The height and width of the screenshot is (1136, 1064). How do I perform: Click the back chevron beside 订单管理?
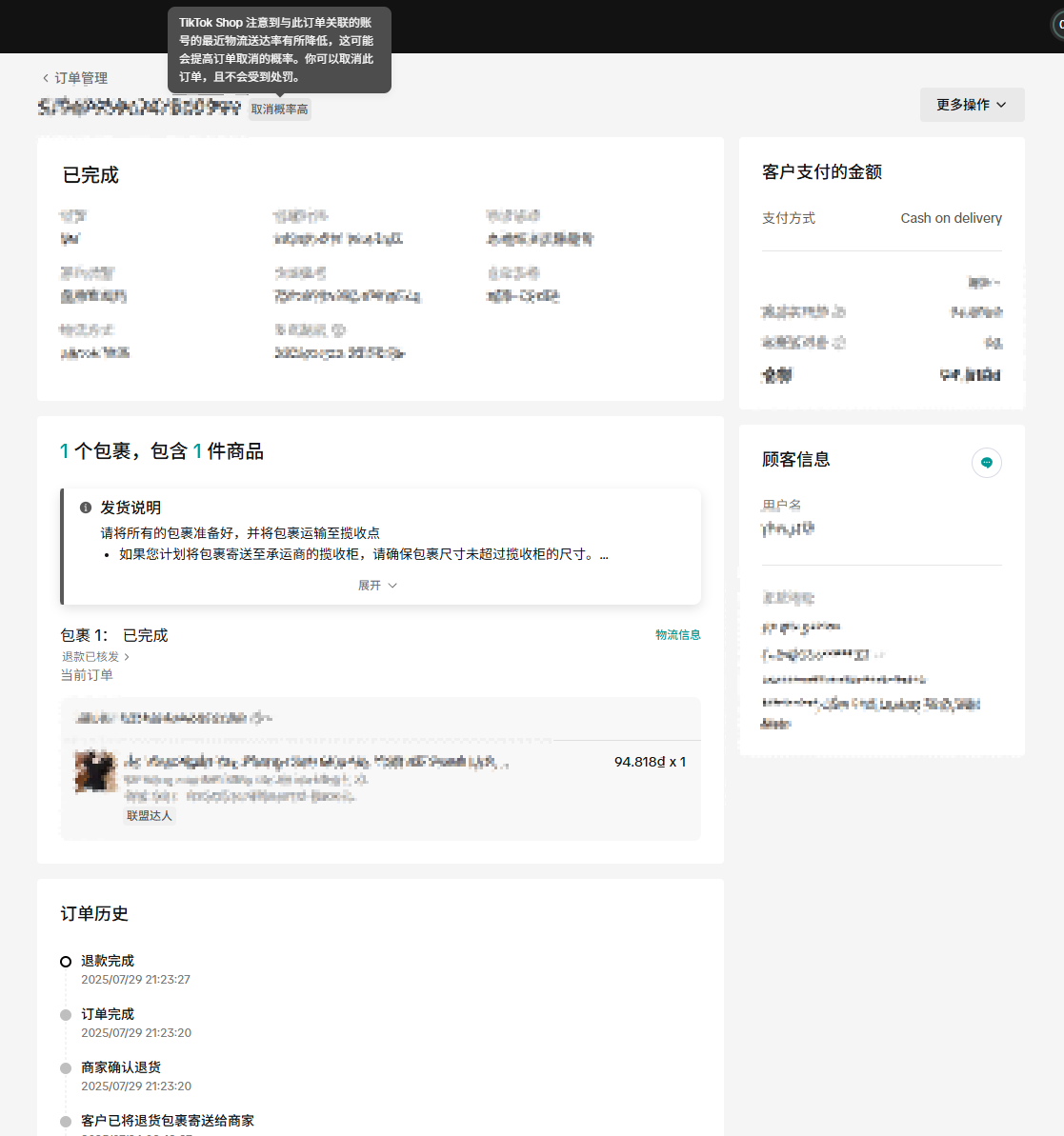tap(46, 78)
